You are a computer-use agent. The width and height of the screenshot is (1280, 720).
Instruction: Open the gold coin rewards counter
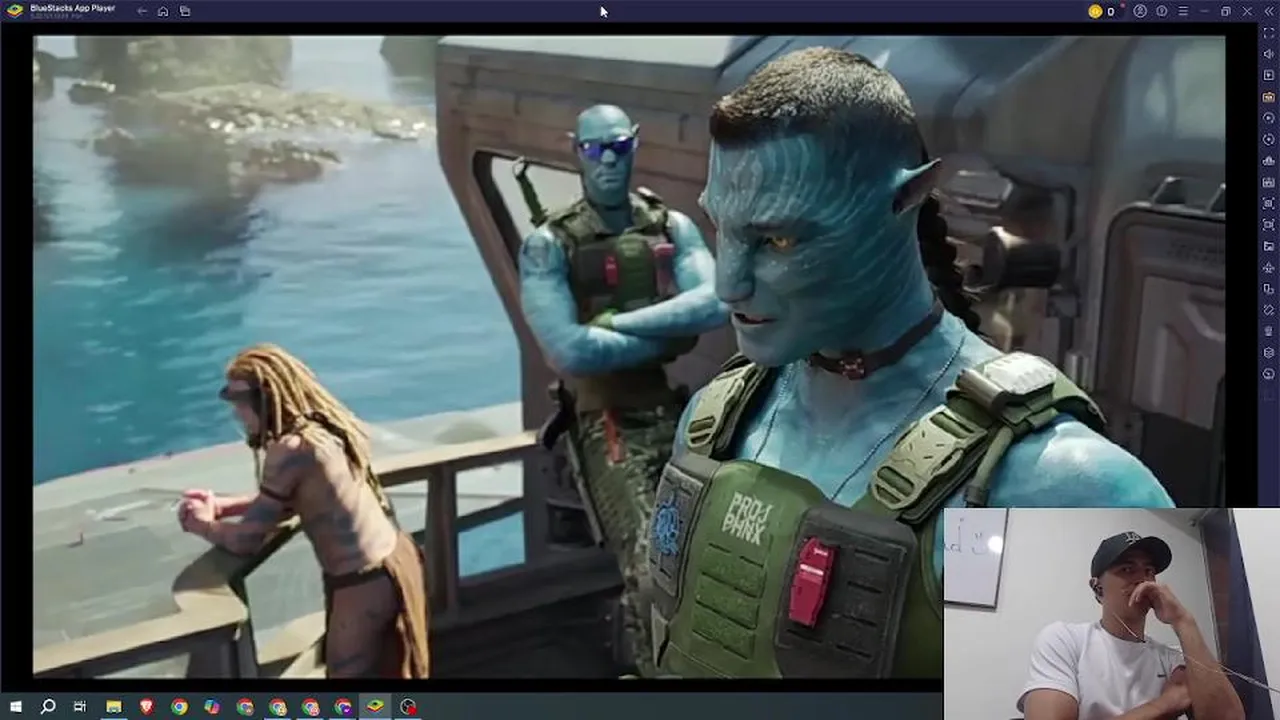(1101, 11)
